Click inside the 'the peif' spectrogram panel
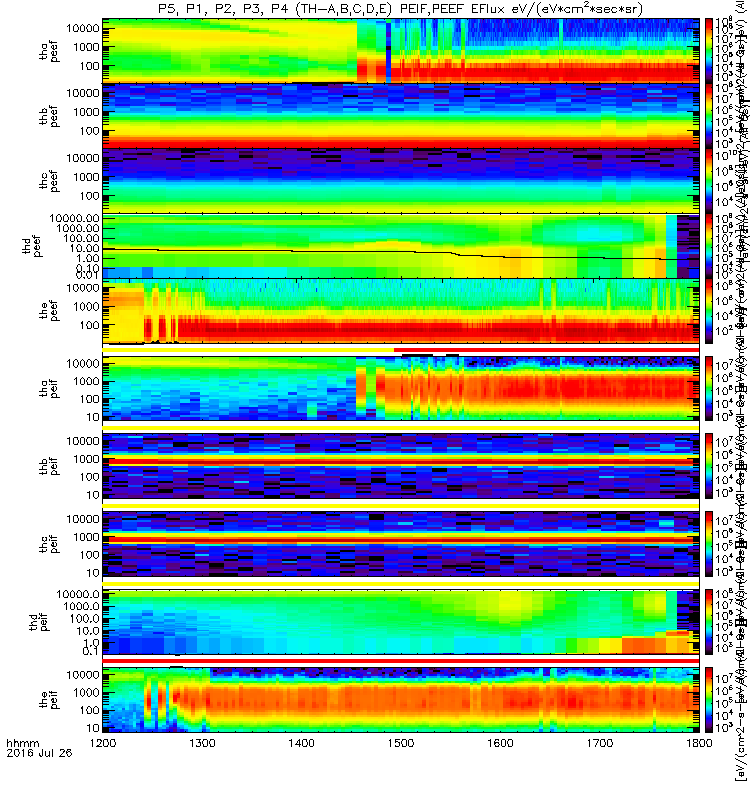This screenshot has width=750, height=800. [401, 699]
